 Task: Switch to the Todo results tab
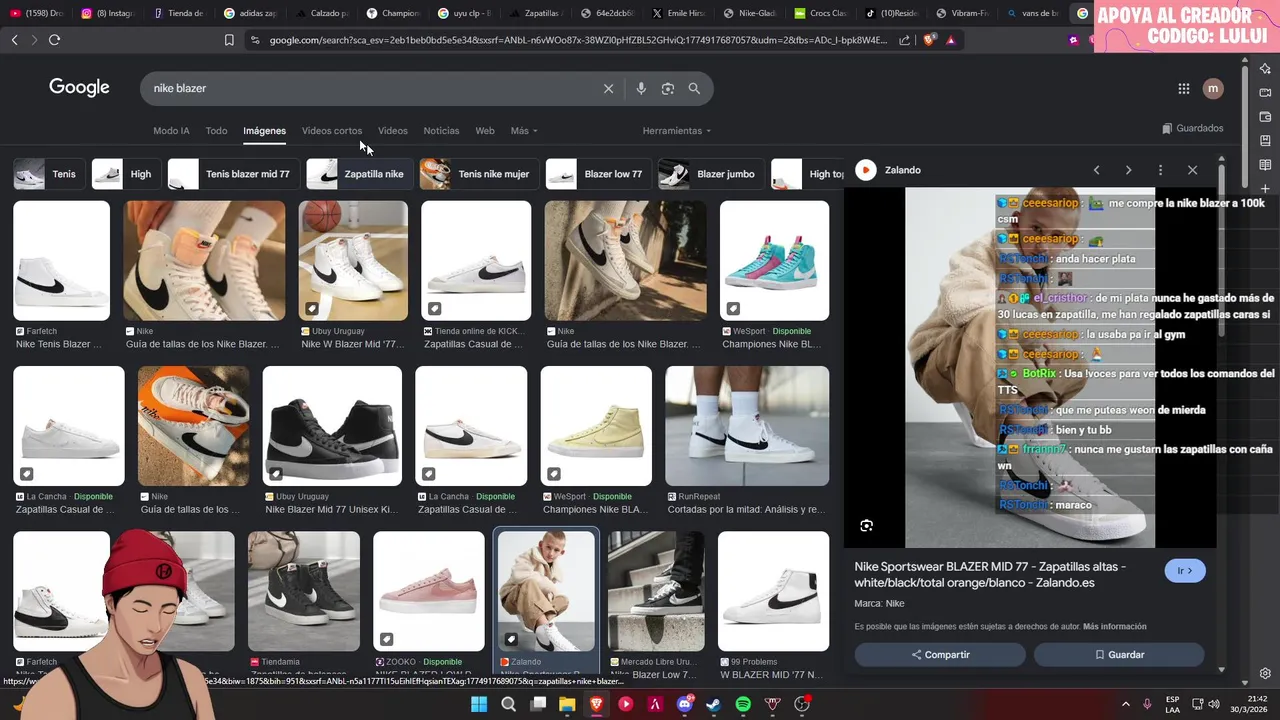click(217, 131)
